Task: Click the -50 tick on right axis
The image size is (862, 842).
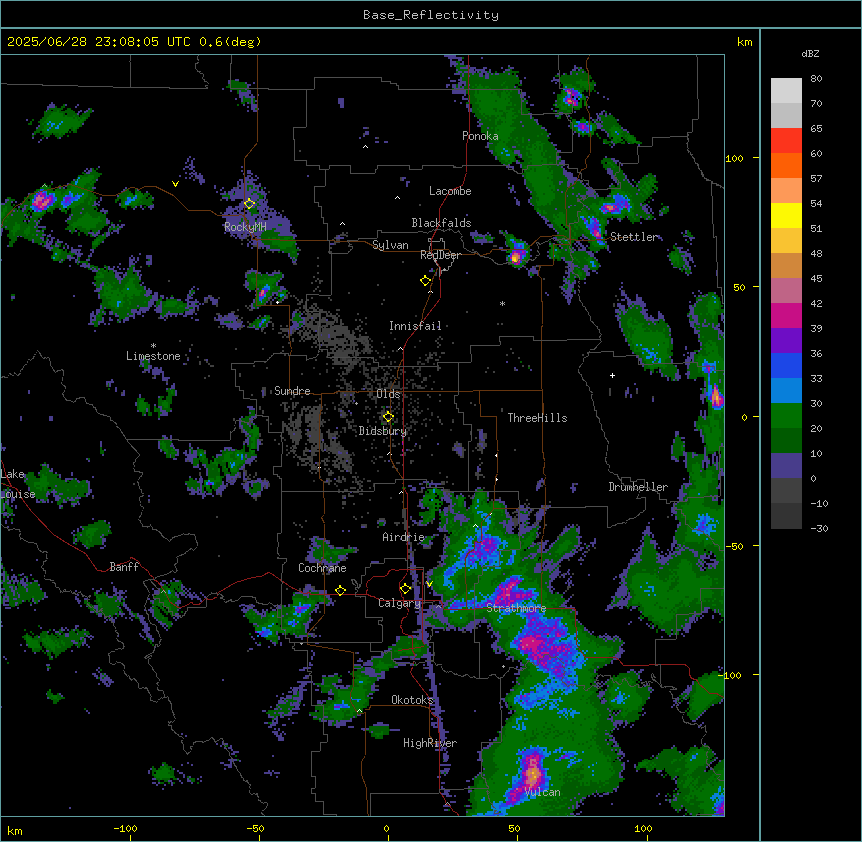Action: [734, 546]
